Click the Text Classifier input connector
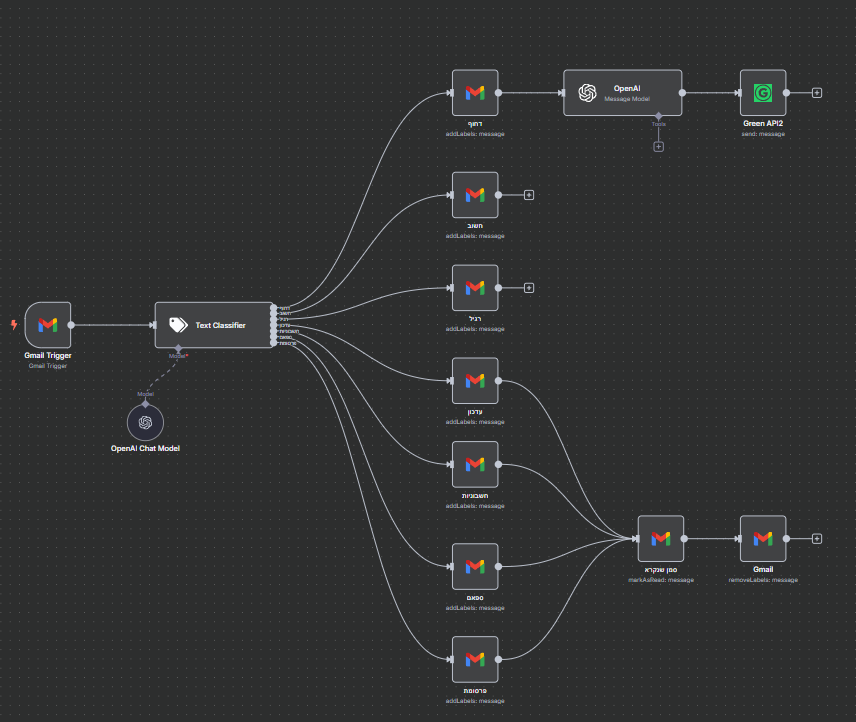Viewport: 856px width, 722px height. 154,325
